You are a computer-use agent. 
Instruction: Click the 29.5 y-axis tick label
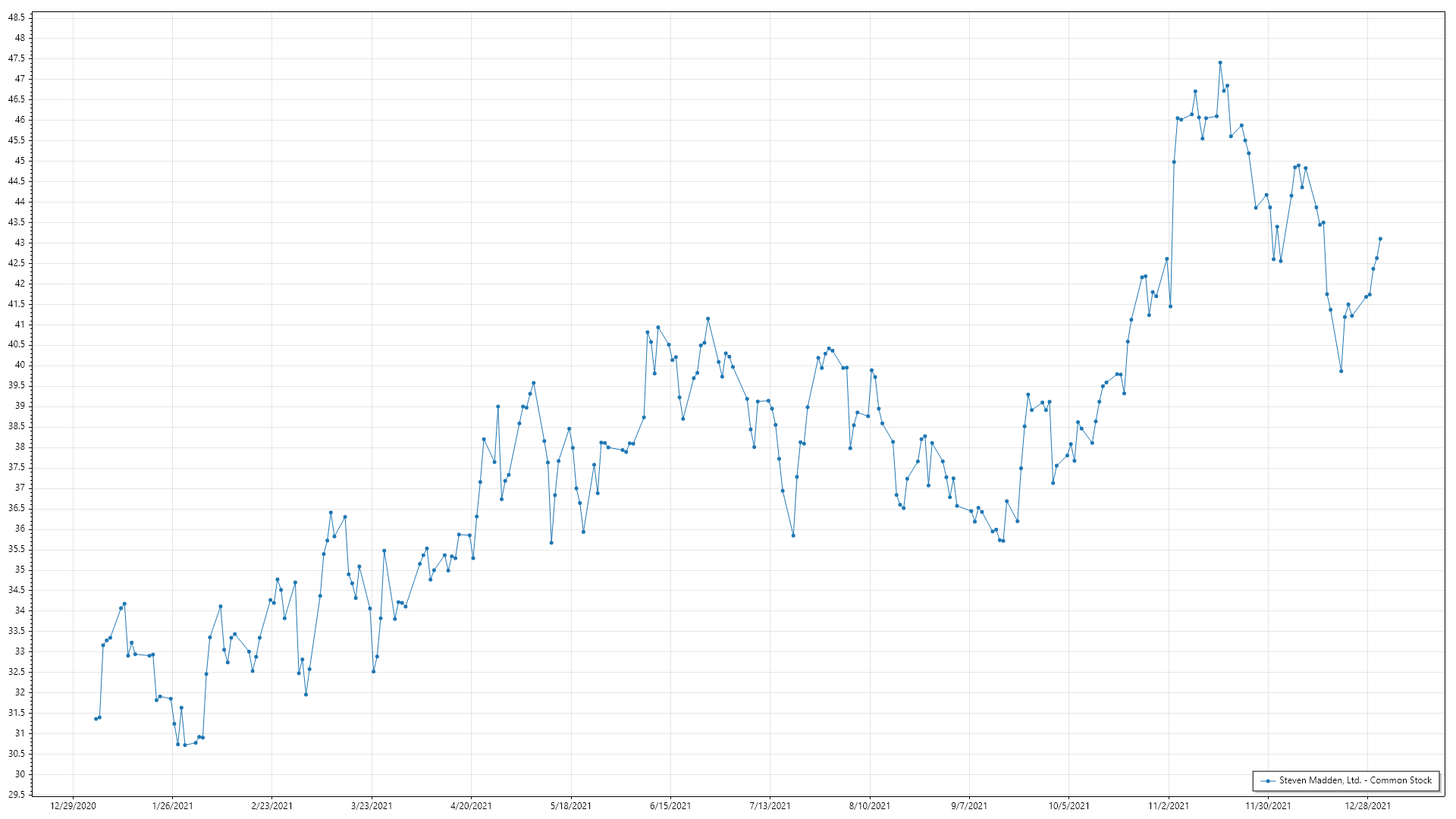[x=16, y=795]
